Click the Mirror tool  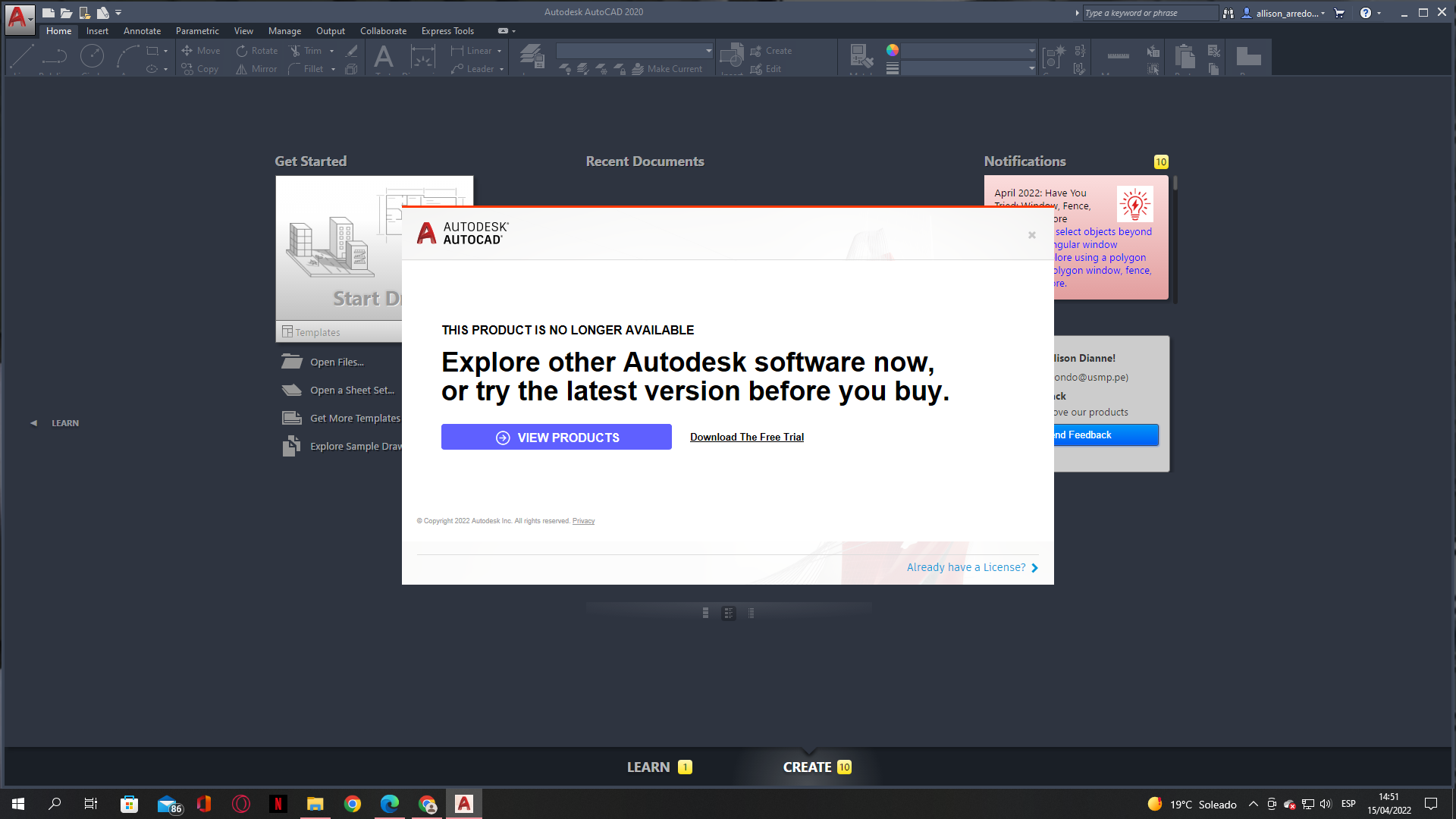pos(257,69)
